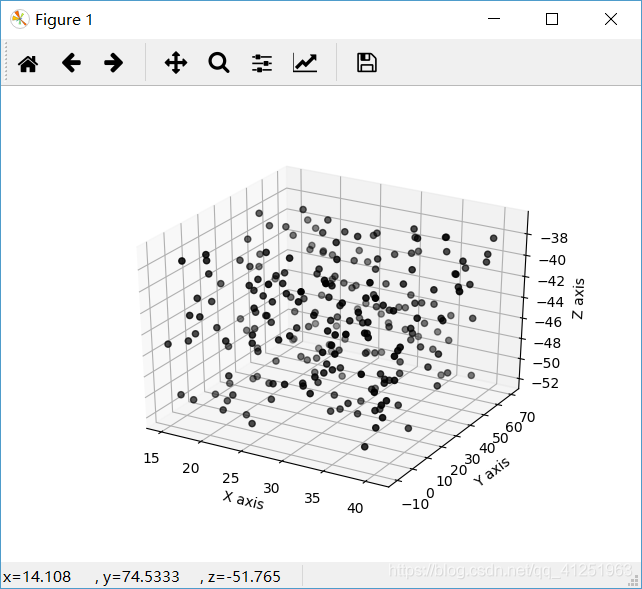Click the "Y axis" label
Viewport: 642px width, 589px height.
click(492, 472)
